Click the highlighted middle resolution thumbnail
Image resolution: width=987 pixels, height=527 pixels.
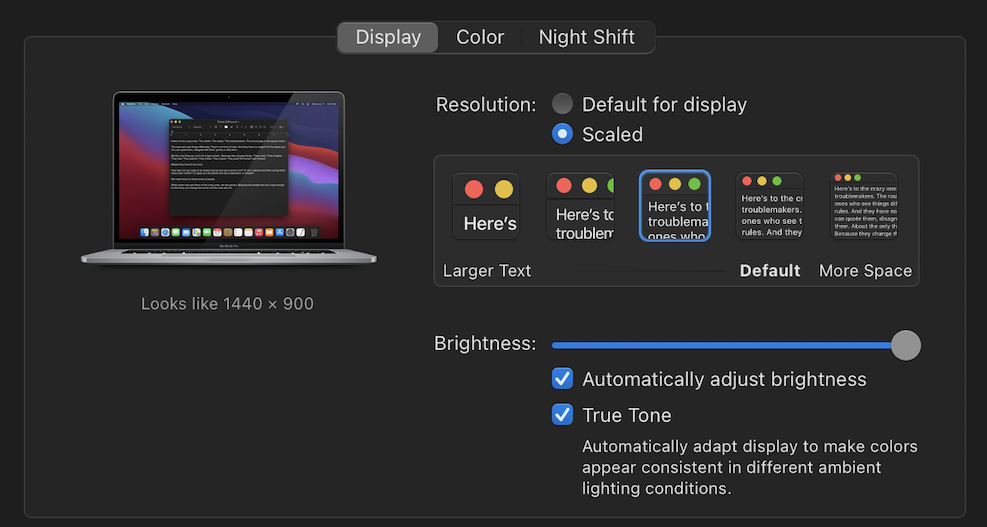click(675, 206)
